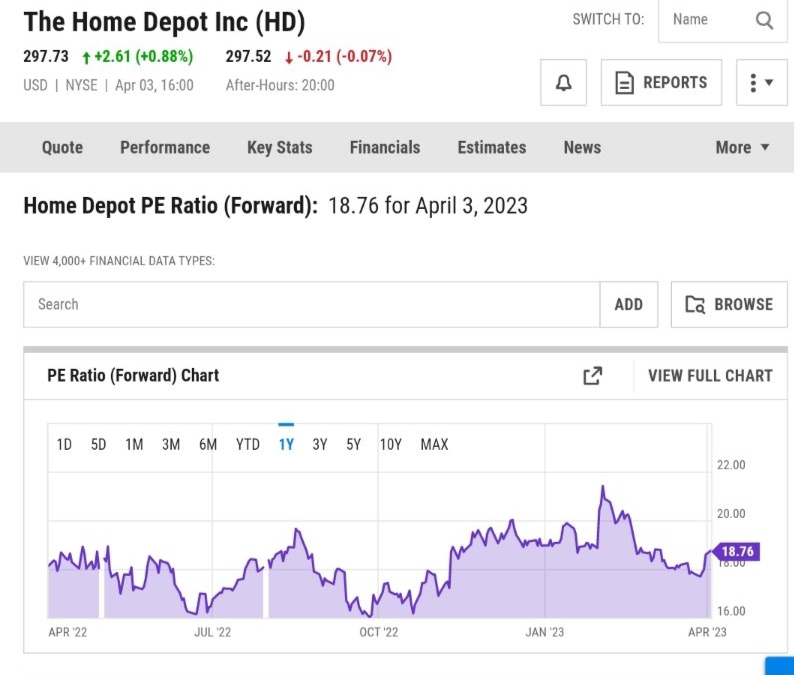Open the REPORTS button

[661, 83]
